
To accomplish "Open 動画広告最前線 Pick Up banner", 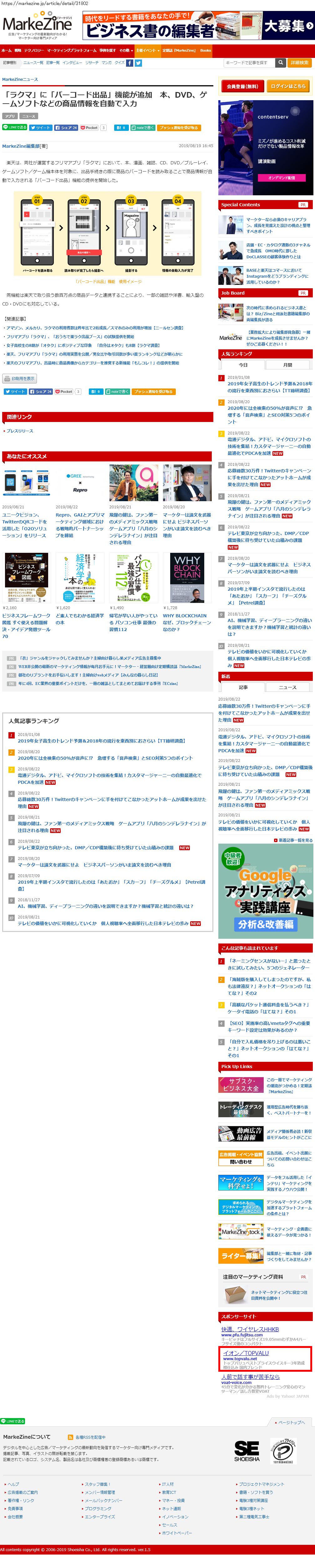I will (x=241, y=1134).
